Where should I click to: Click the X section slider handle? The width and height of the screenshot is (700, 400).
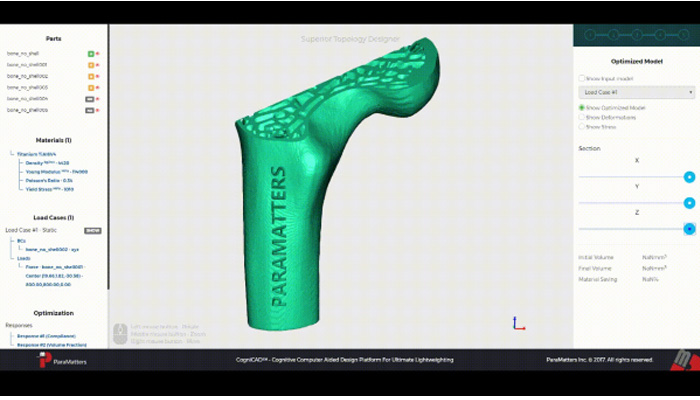click(689, 177)
